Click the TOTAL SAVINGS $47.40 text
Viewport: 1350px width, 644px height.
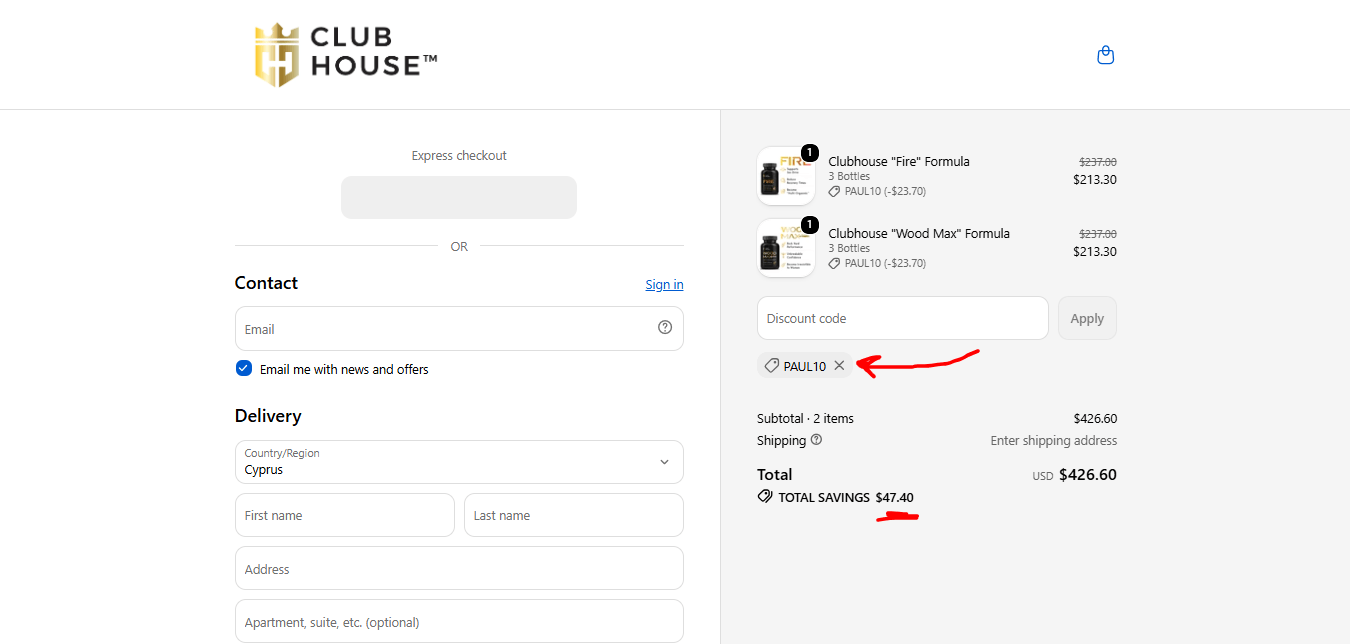tap(846, 497)
